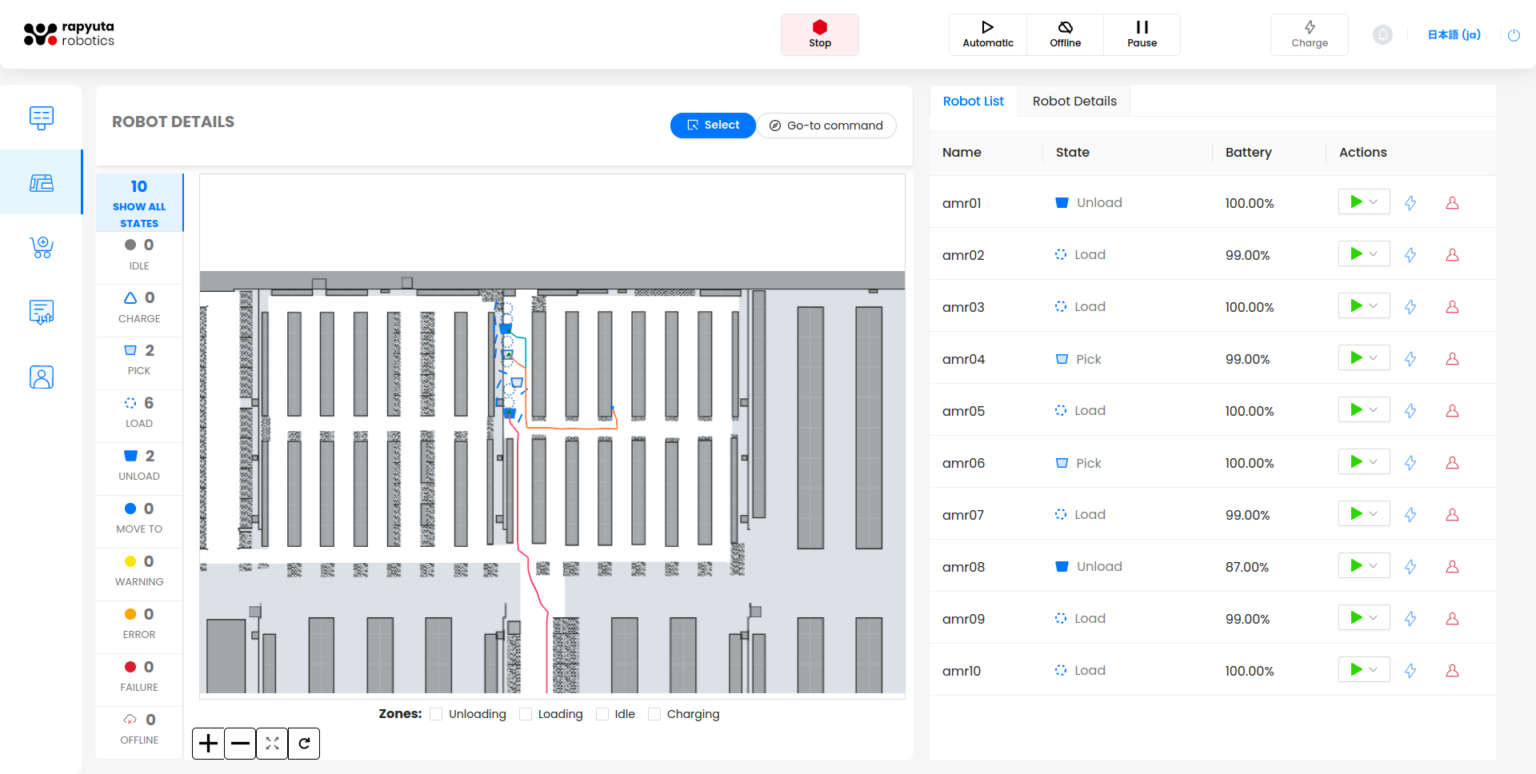Click the charge lightning icon for amr01
The height and width of the screenshot is (774, 1536).
1410,203
